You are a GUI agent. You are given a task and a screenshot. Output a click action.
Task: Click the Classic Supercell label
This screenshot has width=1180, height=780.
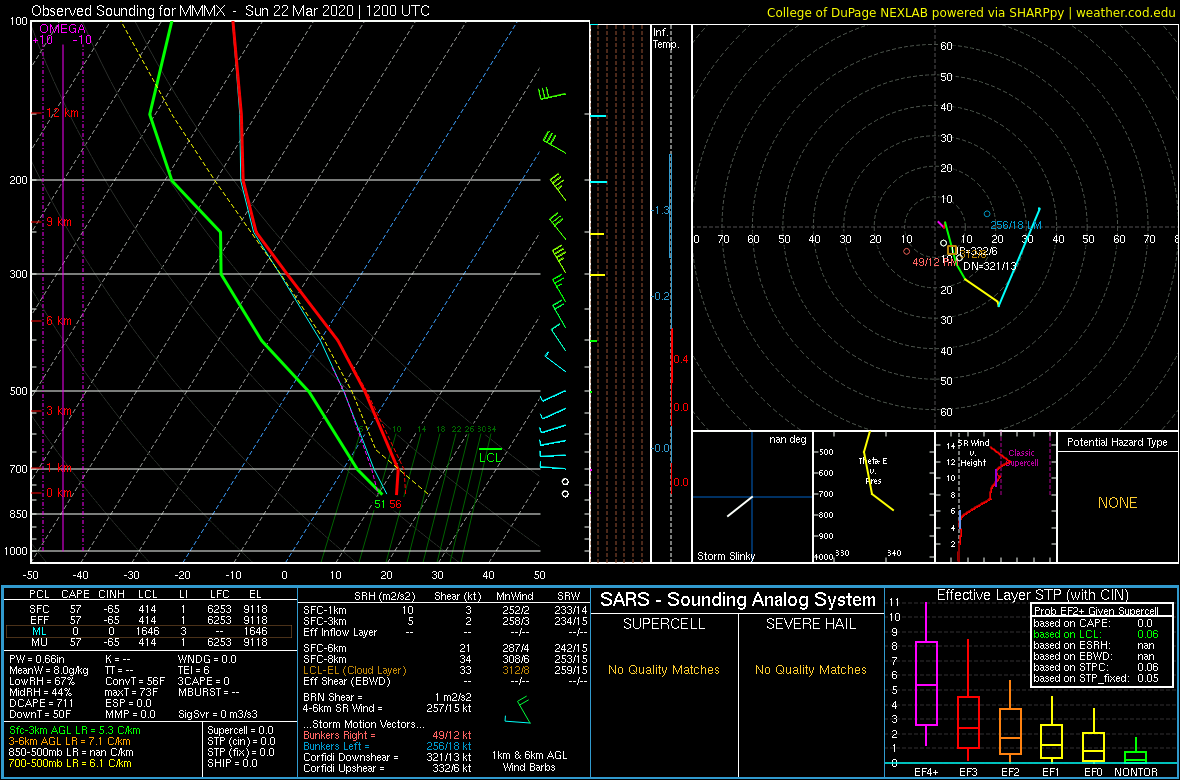(x=1023, y=458)
